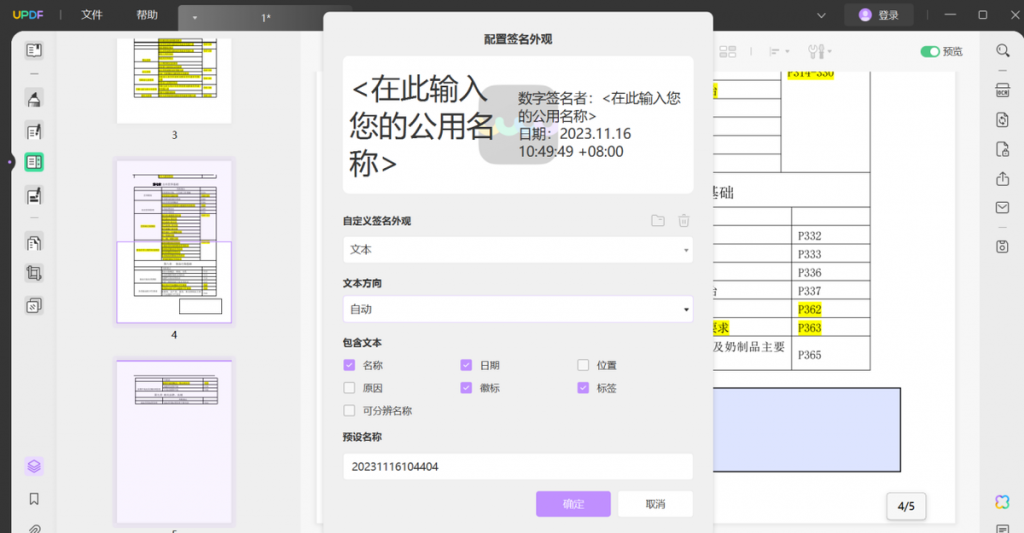
Task: Select page 5 thumbnail
Action: coord(174,442)
